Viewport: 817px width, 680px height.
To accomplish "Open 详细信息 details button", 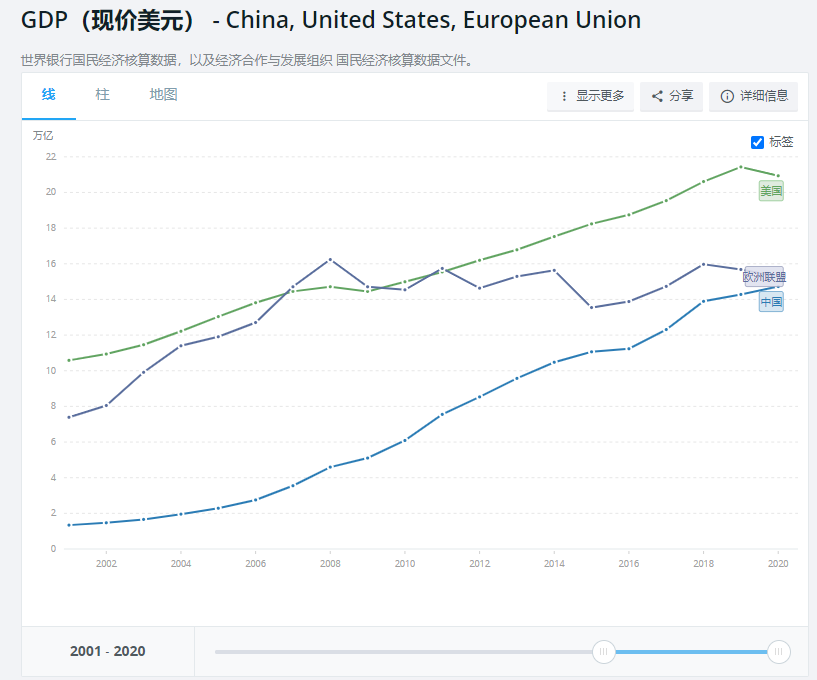I will (x=764, y=96).
